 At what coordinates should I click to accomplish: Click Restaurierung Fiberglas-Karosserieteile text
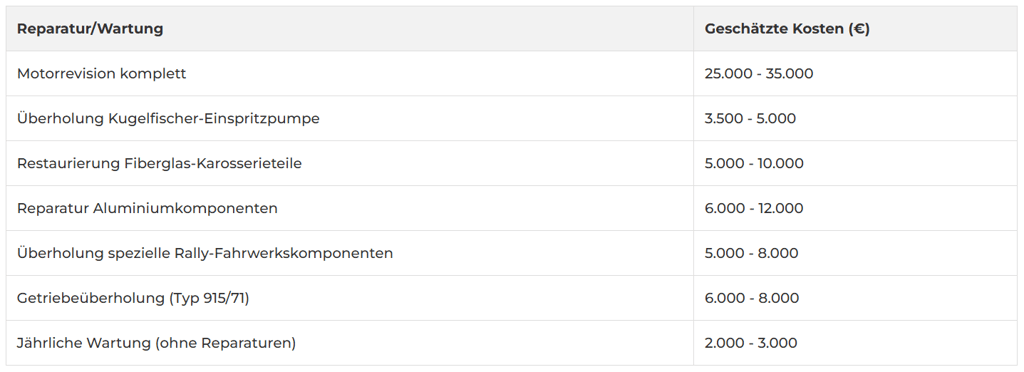(x=159, y=163)
